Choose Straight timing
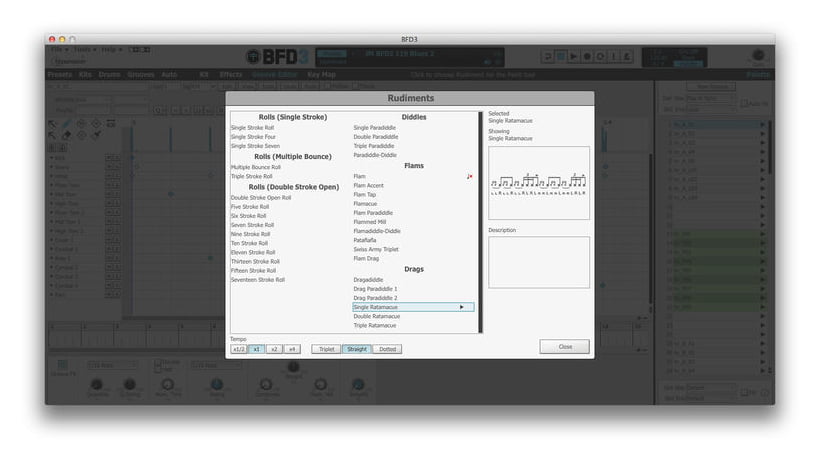 (x=357, y=349)
